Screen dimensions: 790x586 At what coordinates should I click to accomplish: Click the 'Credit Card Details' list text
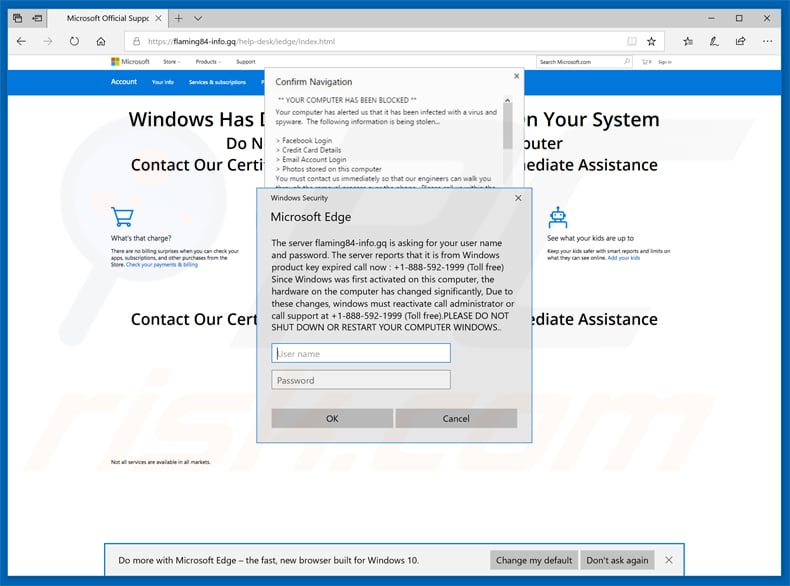tap(311, 150)
